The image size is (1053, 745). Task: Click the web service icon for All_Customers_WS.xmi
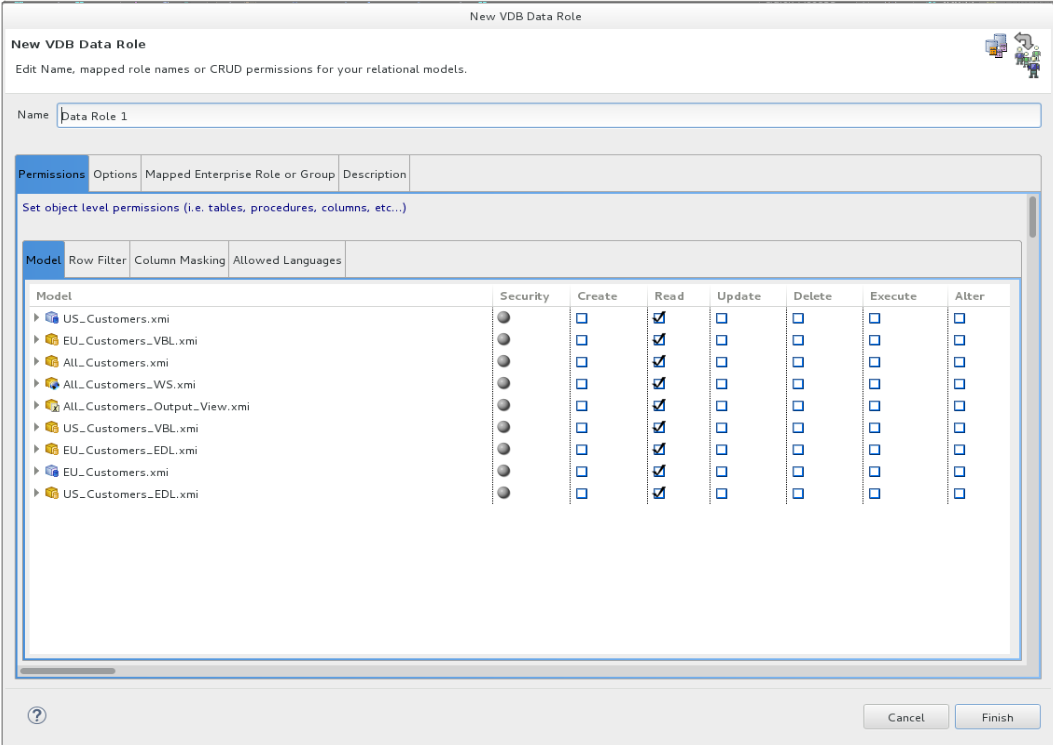tap(51, 383)
